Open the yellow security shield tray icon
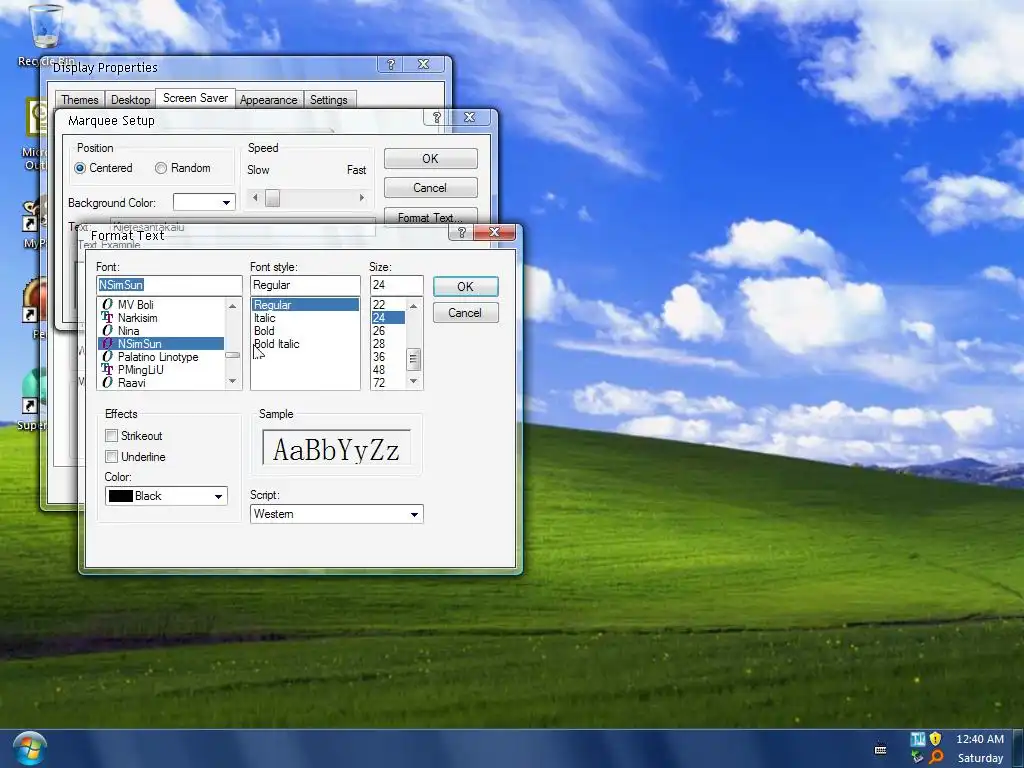The height and width of the screenshot is (768, 1024). coord(935,739)
